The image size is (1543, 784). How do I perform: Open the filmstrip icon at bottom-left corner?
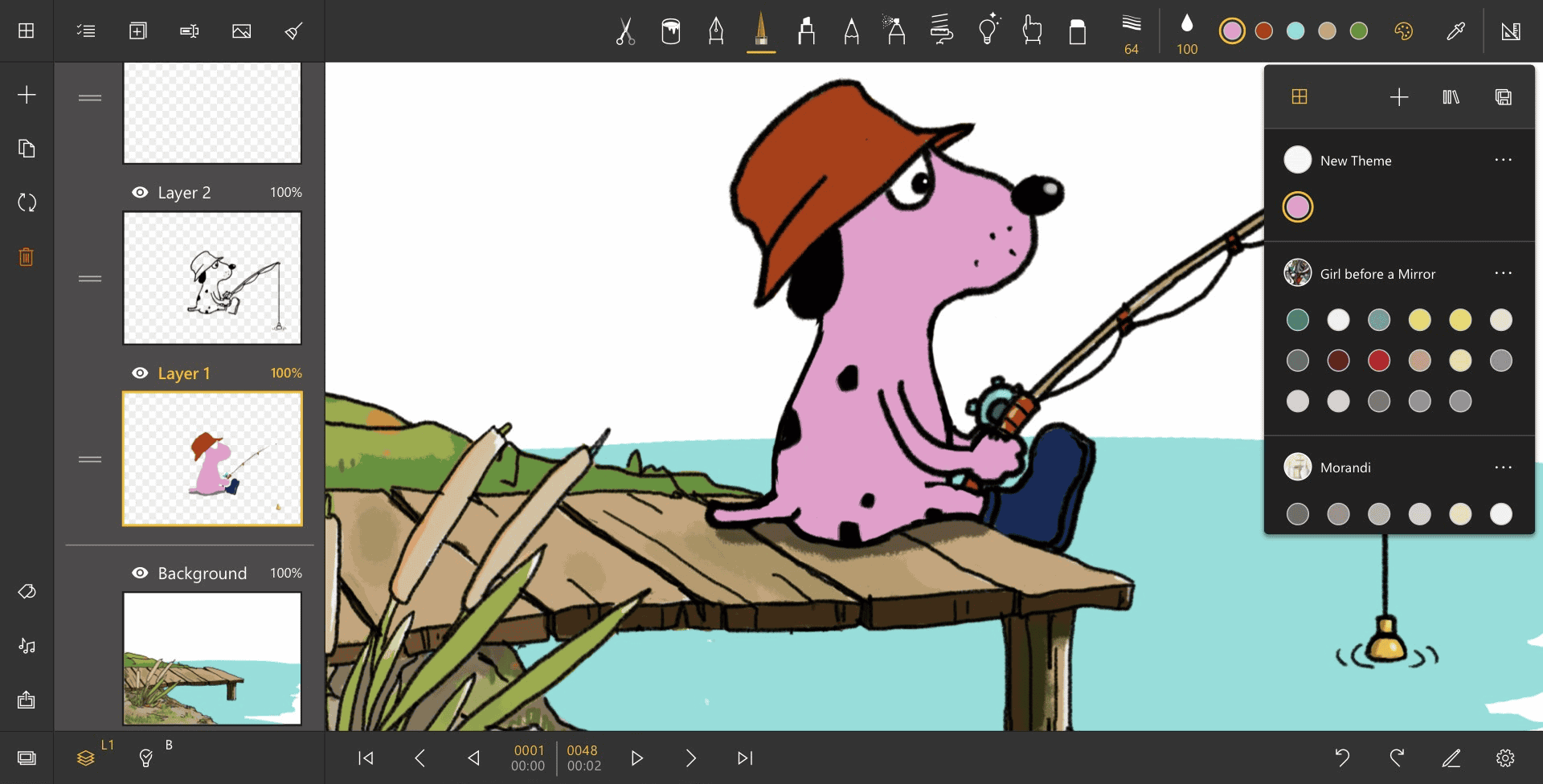coord(27,757)
